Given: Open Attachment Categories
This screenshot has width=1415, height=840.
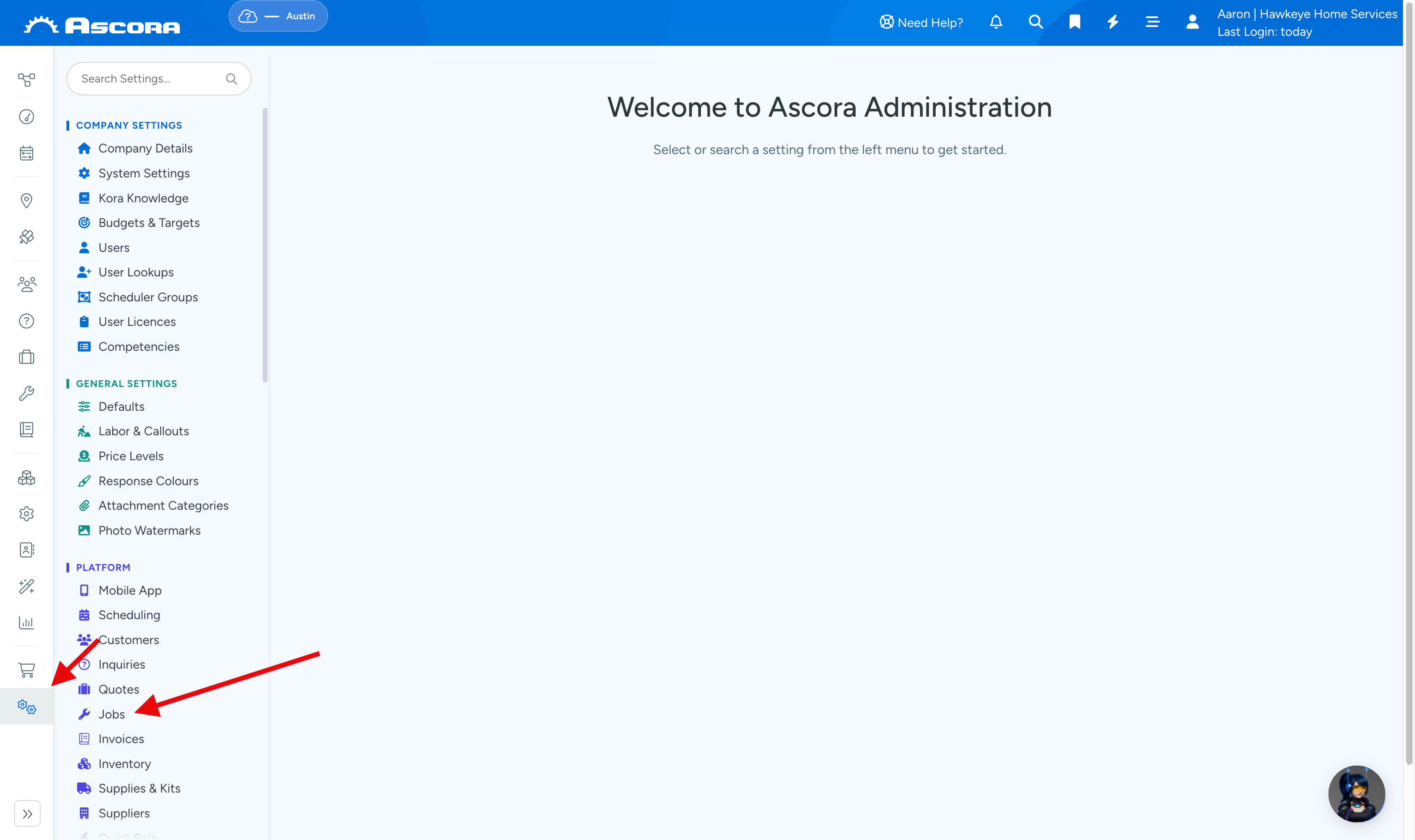Looking at the screenshot, I should click(163, 505).
